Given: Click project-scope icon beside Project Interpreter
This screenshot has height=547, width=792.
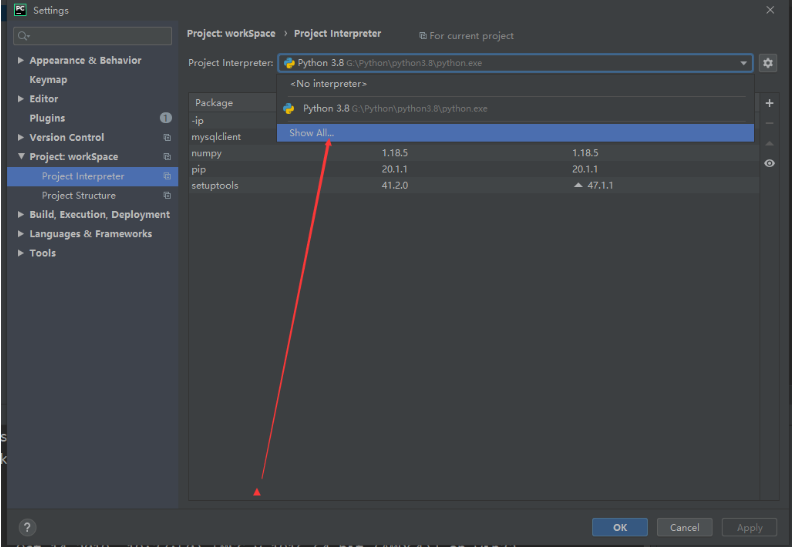Looking at the screenshot, I should click(167, 176).
